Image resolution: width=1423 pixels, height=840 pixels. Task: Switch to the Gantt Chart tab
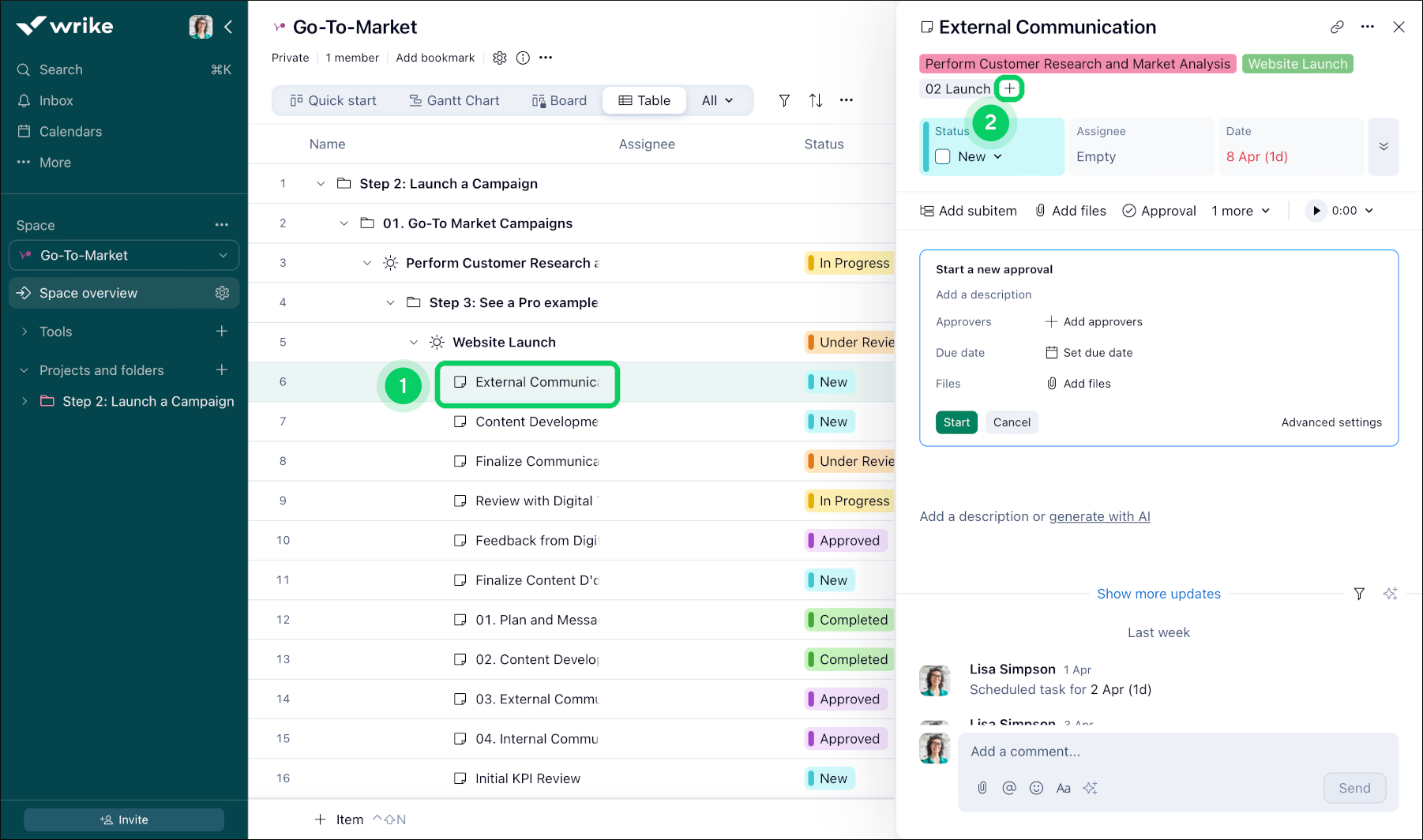click(x=454, y=100)
